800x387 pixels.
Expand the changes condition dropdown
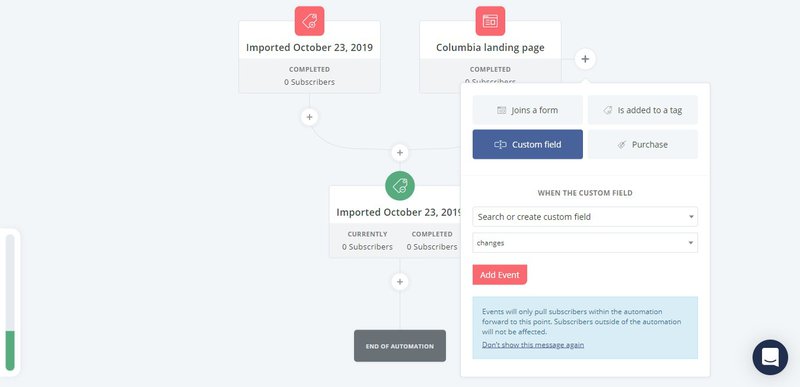pyautogui.click(x=585, y=243)
